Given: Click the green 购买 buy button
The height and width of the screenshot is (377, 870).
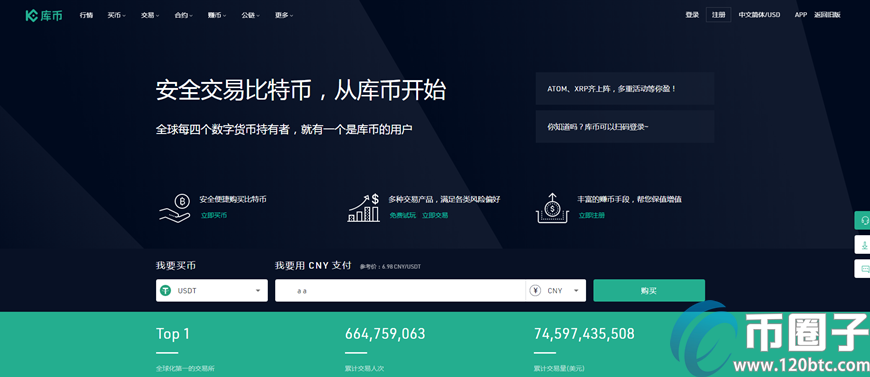Looking at the screenshot, I should point(649,290).
